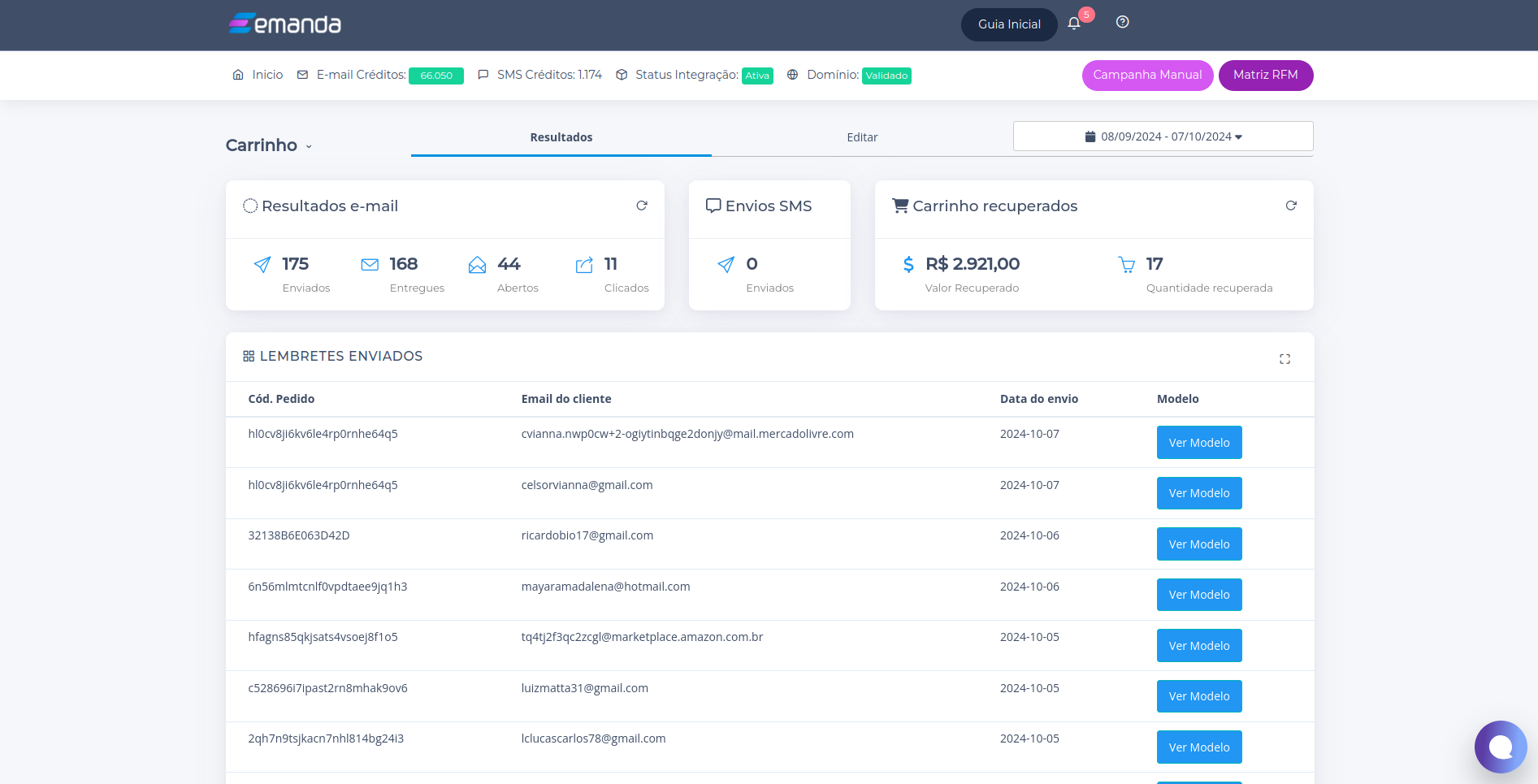Go to Inicio link
1538x784 pixels.
tap(267, 75)
